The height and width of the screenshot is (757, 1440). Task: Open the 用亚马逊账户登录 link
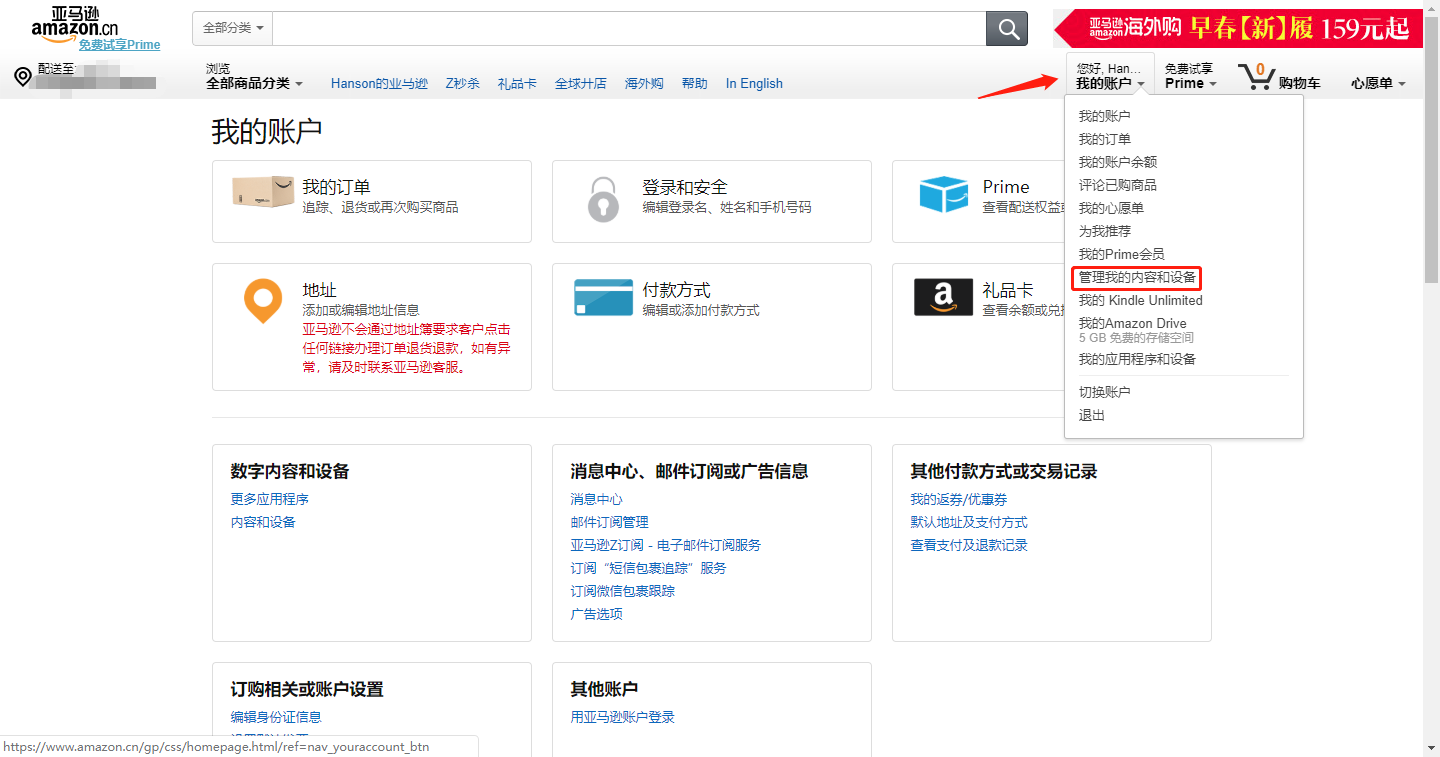click(623, 717)
